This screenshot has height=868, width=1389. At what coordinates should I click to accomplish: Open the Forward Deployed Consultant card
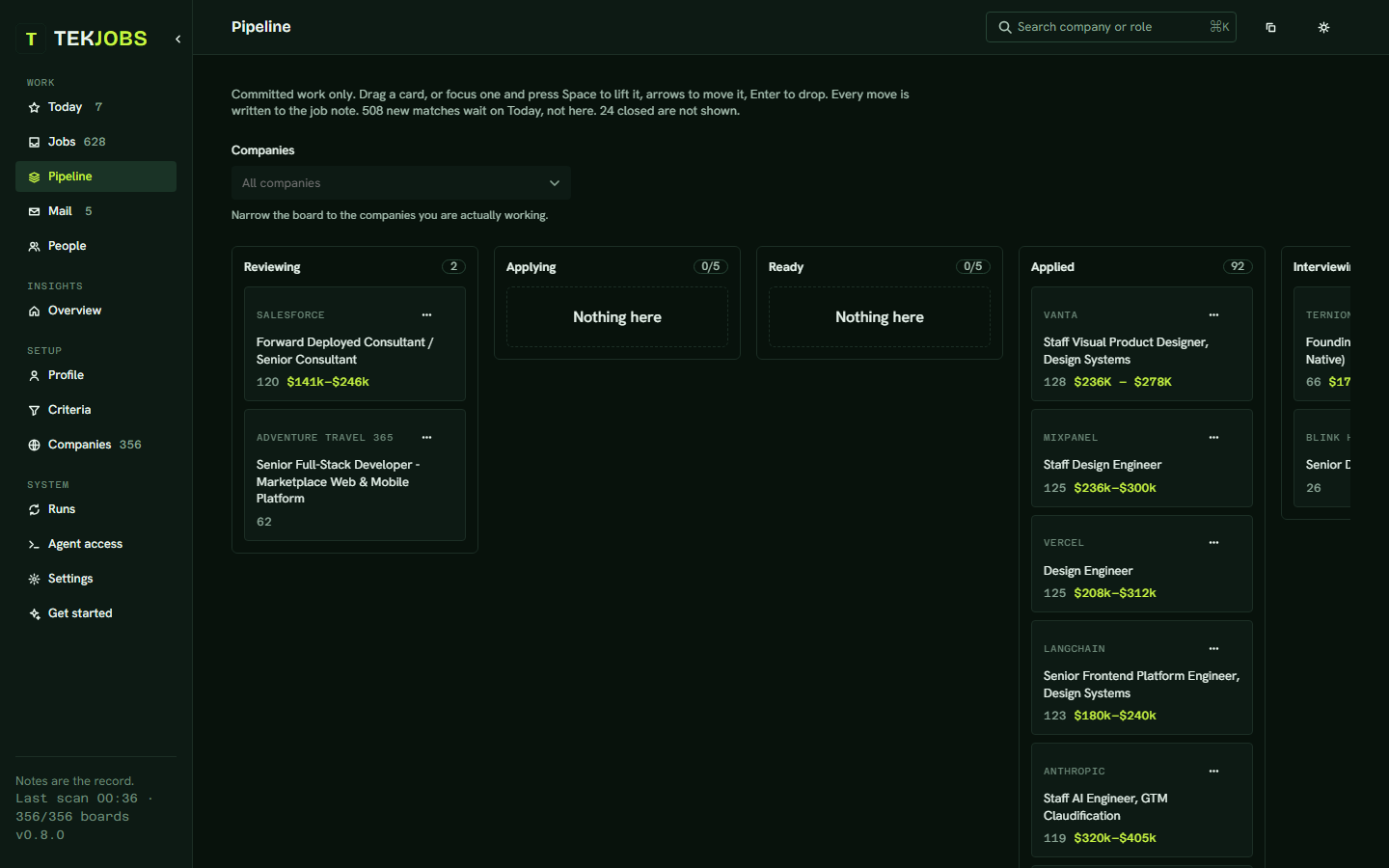click(355, 344)
